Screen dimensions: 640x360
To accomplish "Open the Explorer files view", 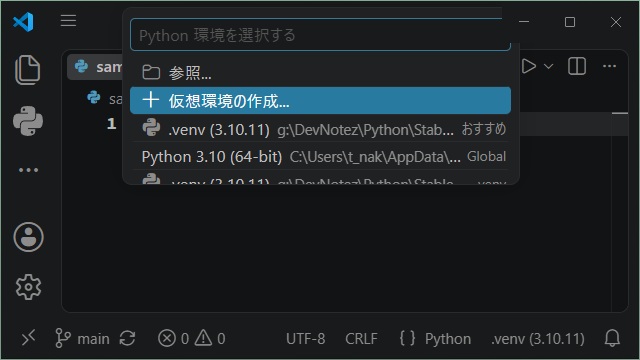I will tap(28, 70).
